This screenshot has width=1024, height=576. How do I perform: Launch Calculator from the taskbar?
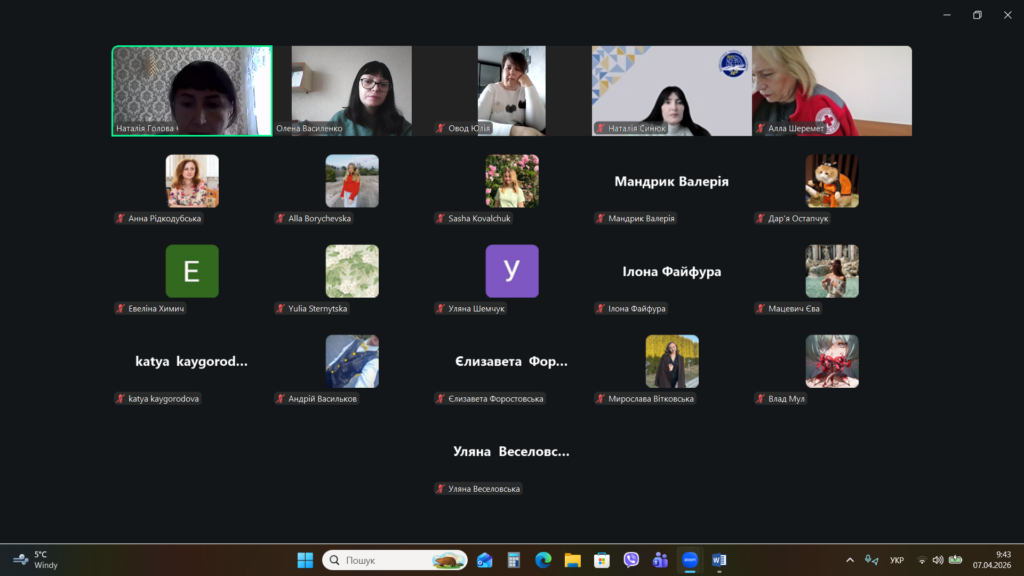click(x=514, y=560)
